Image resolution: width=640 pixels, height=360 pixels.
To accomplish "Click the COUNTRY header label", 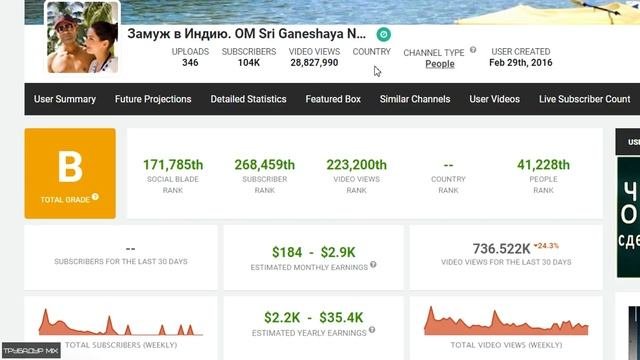I will pyautogui.click(x=371, y=52).
